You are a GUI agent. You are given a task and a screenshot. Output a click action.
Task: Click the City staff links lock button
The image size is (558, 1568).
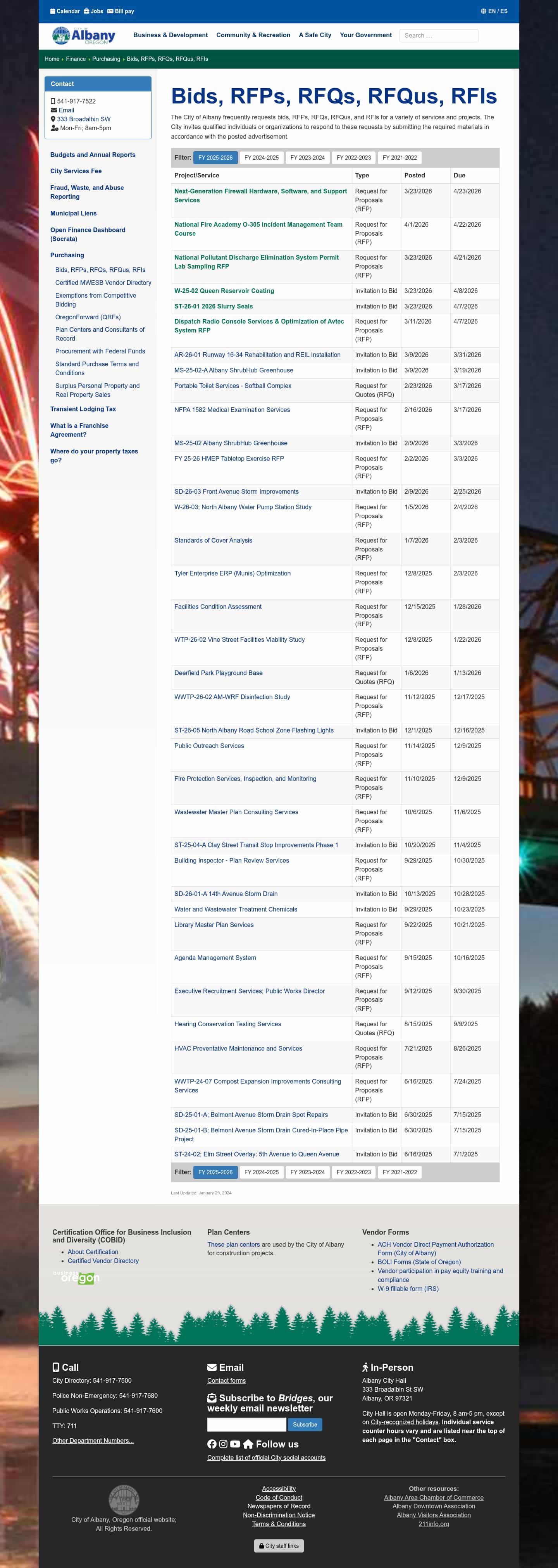[x=279, y=1546]
